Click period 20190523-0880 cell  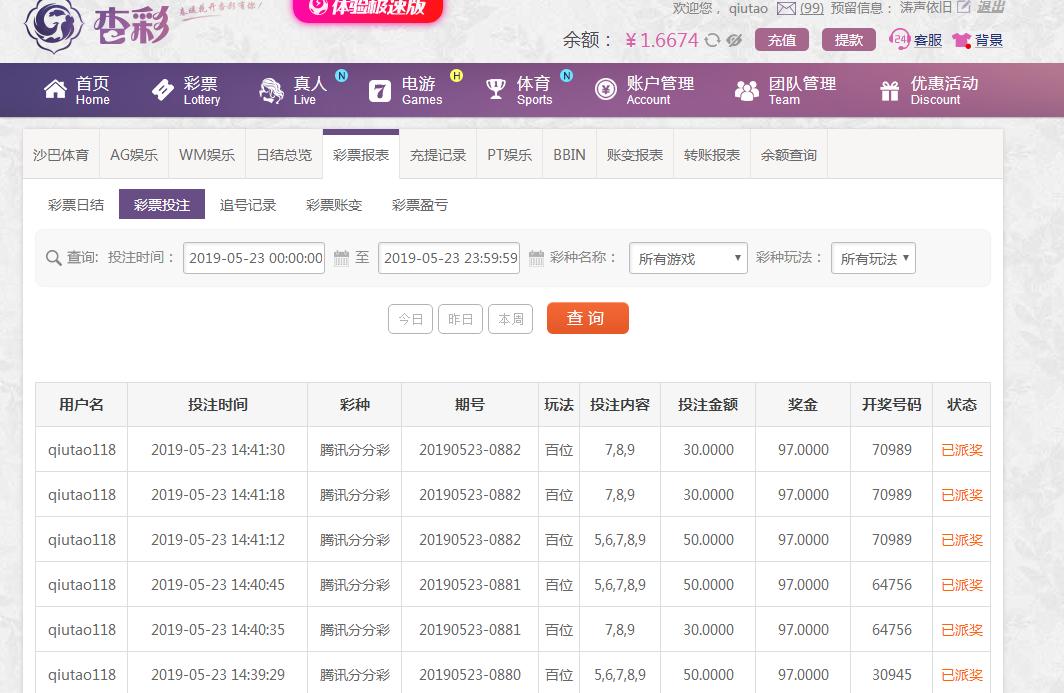(470, 675)
